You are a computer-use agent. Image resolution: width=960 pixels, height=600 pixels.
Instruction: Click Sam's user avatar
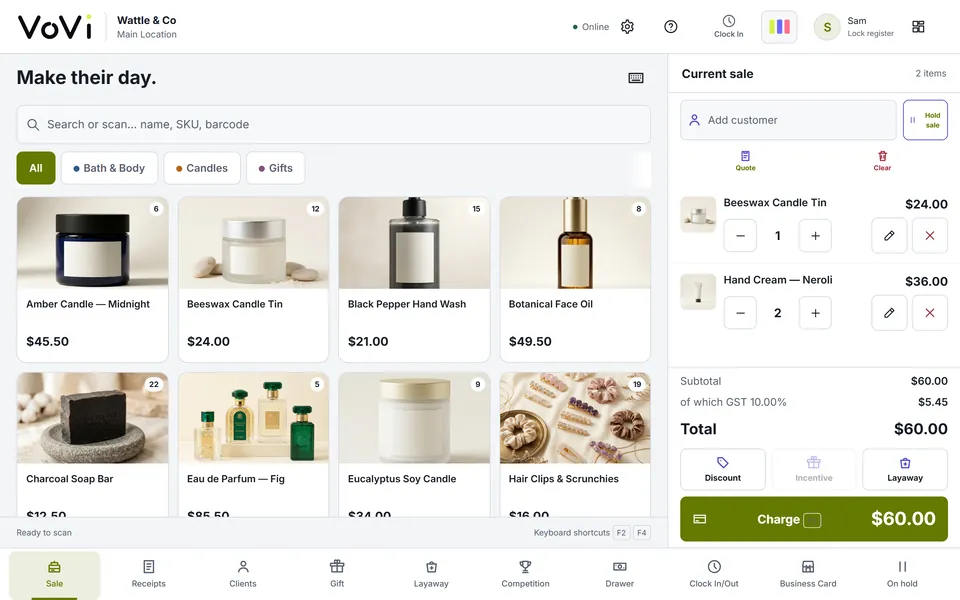[827, 27]
